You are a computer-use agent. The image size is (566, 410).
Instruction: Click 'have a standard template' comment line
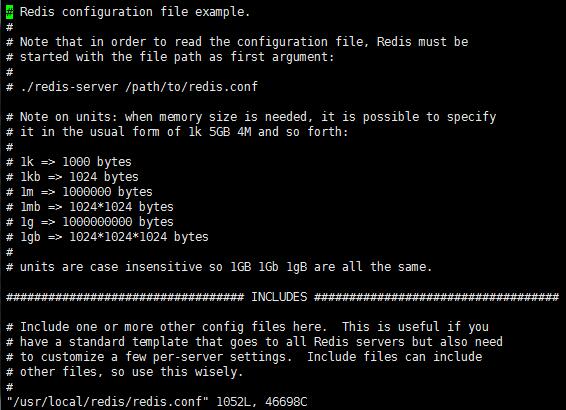pyautogui.click(x=254, y=342)
